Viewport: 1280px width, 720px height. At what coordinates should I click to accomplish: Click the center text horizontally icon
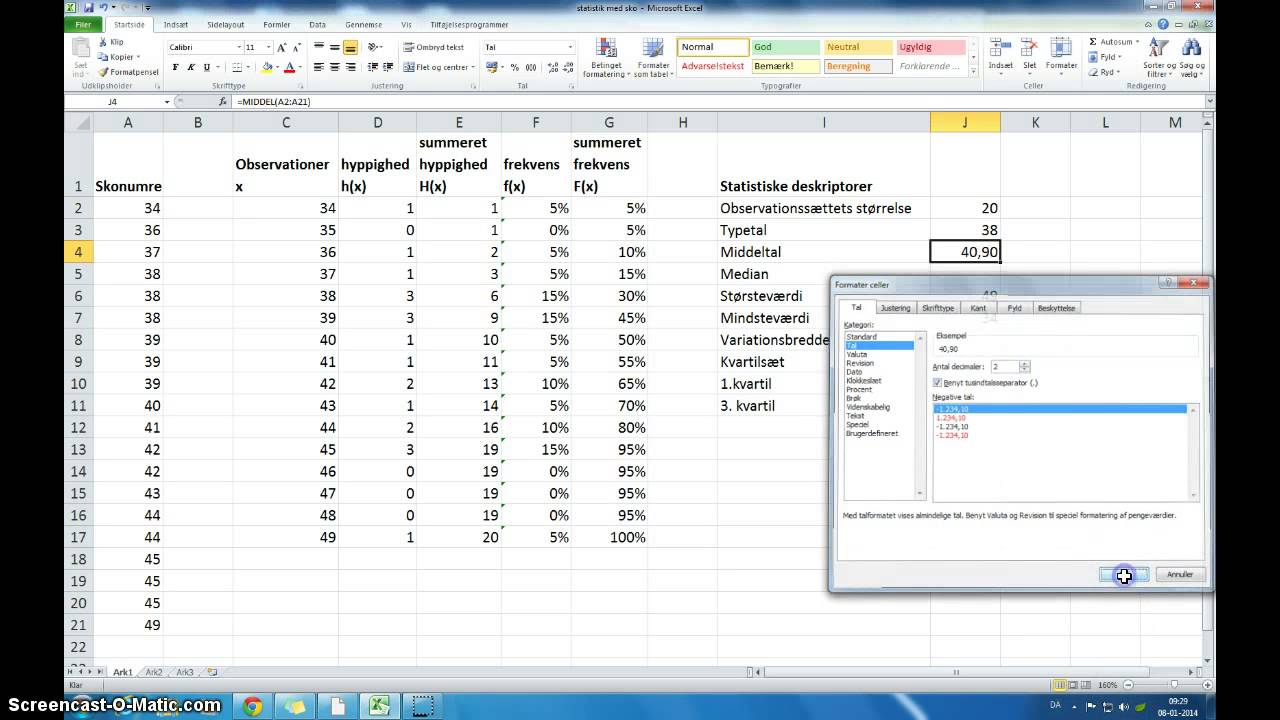334,68
